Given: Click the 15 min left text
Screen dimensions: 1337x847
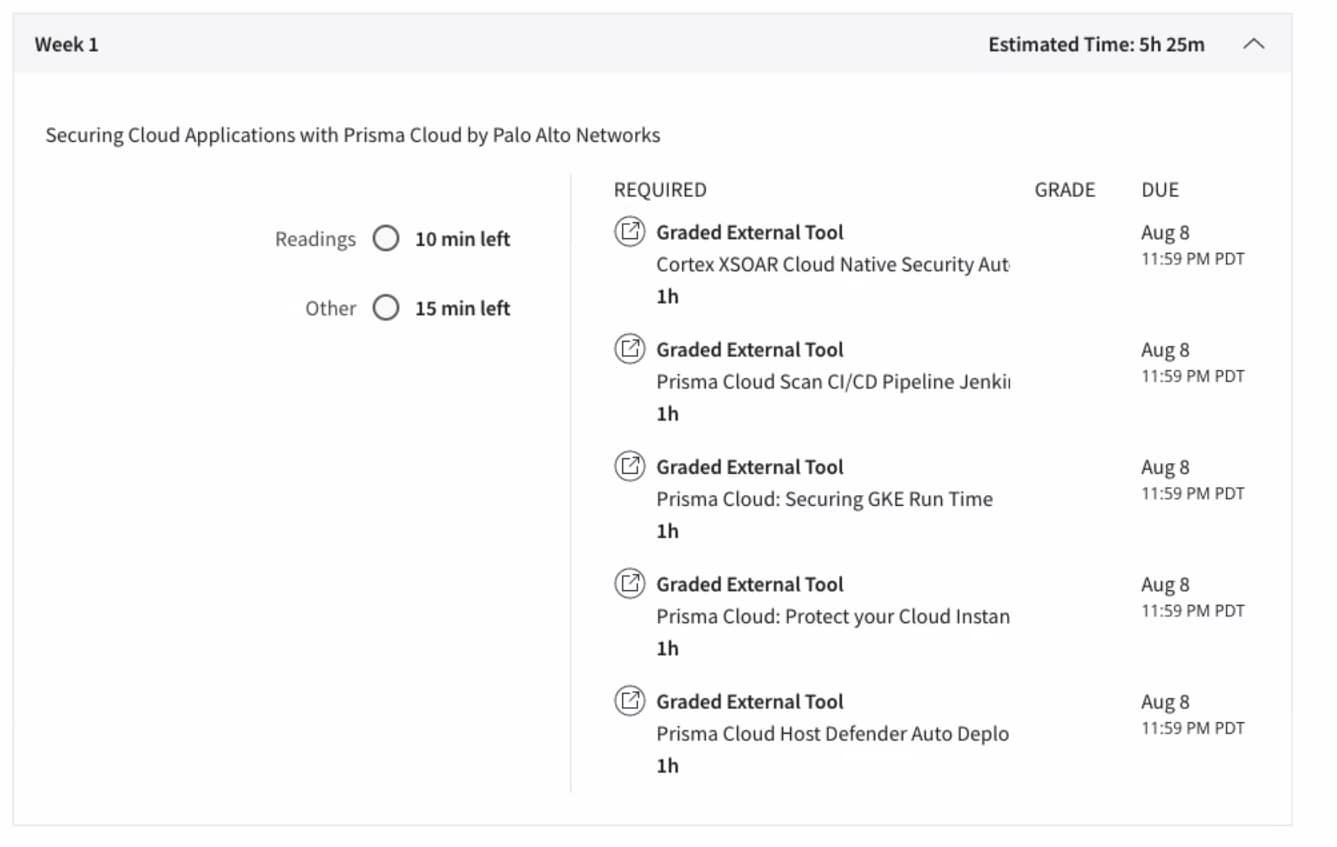Looking at the screenshot, I should 462,308.
